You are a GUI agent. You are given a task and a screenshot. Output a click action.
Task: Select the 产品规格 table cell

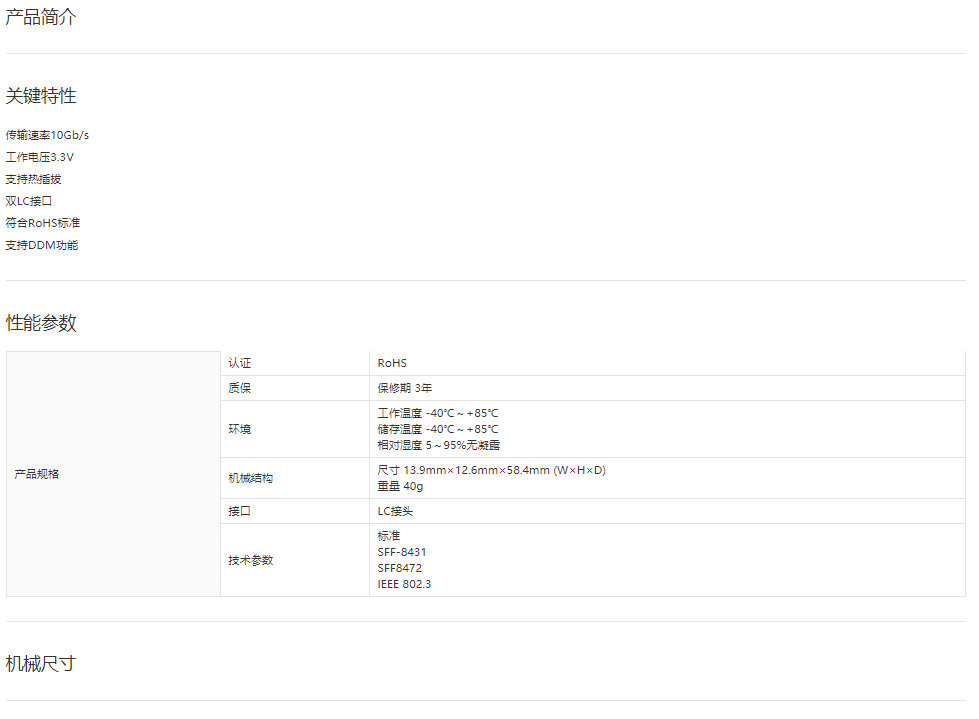[37, 474]
